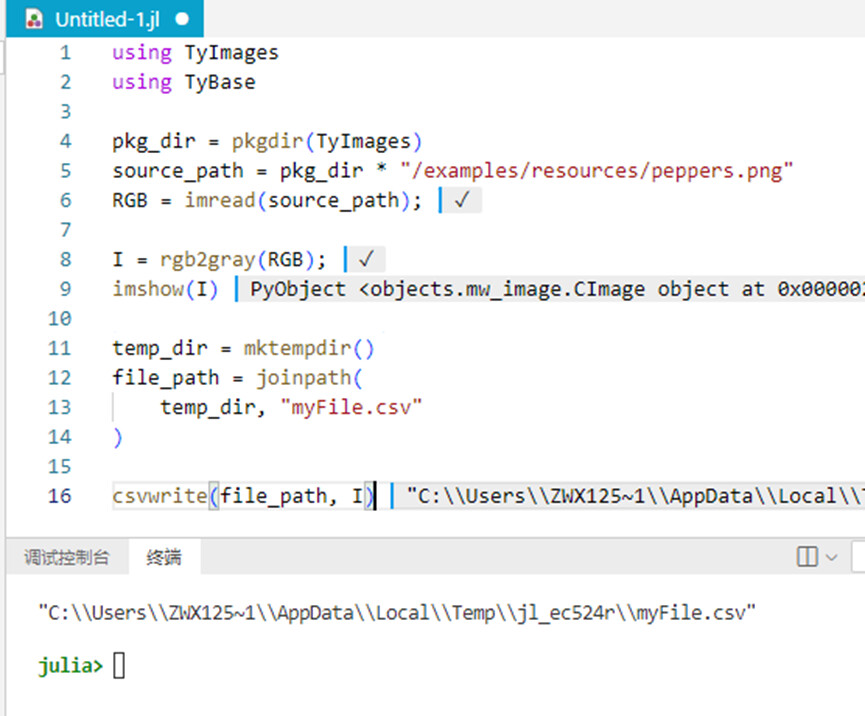Click the checkmark result on line 8
The width and height of the screenshot is (865, 716).
[366, 259]
